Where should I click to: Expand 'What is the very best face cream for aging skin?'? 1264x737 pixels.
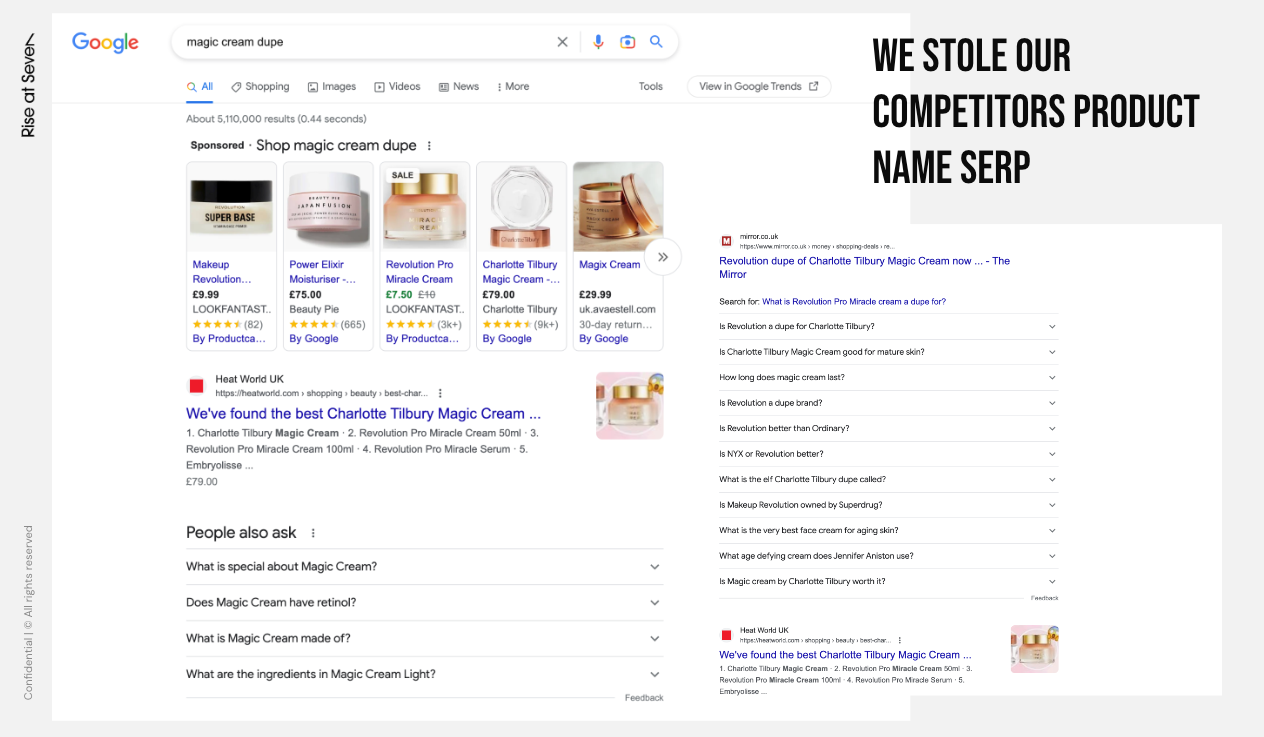pos(888,531)
